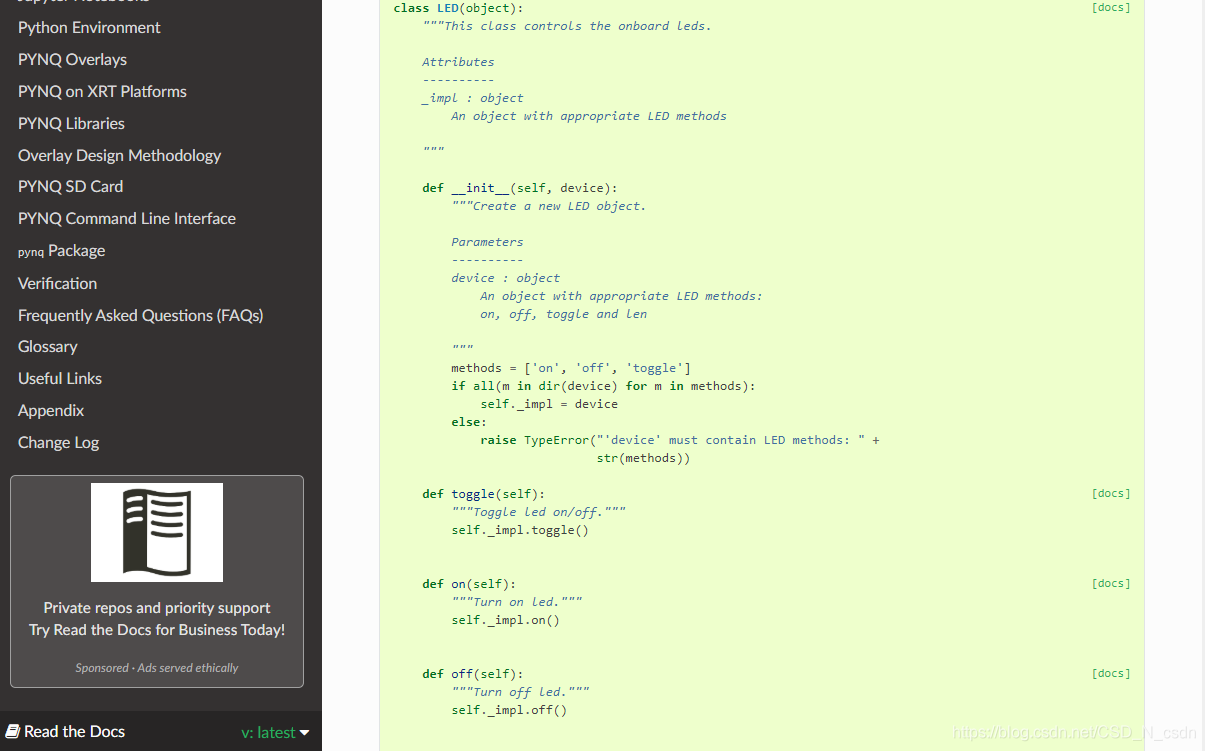Click 'class LED(object):' code line
The height and width of the screenshot is (751, 1205).
pyautogui.click(x=458, y=8)
